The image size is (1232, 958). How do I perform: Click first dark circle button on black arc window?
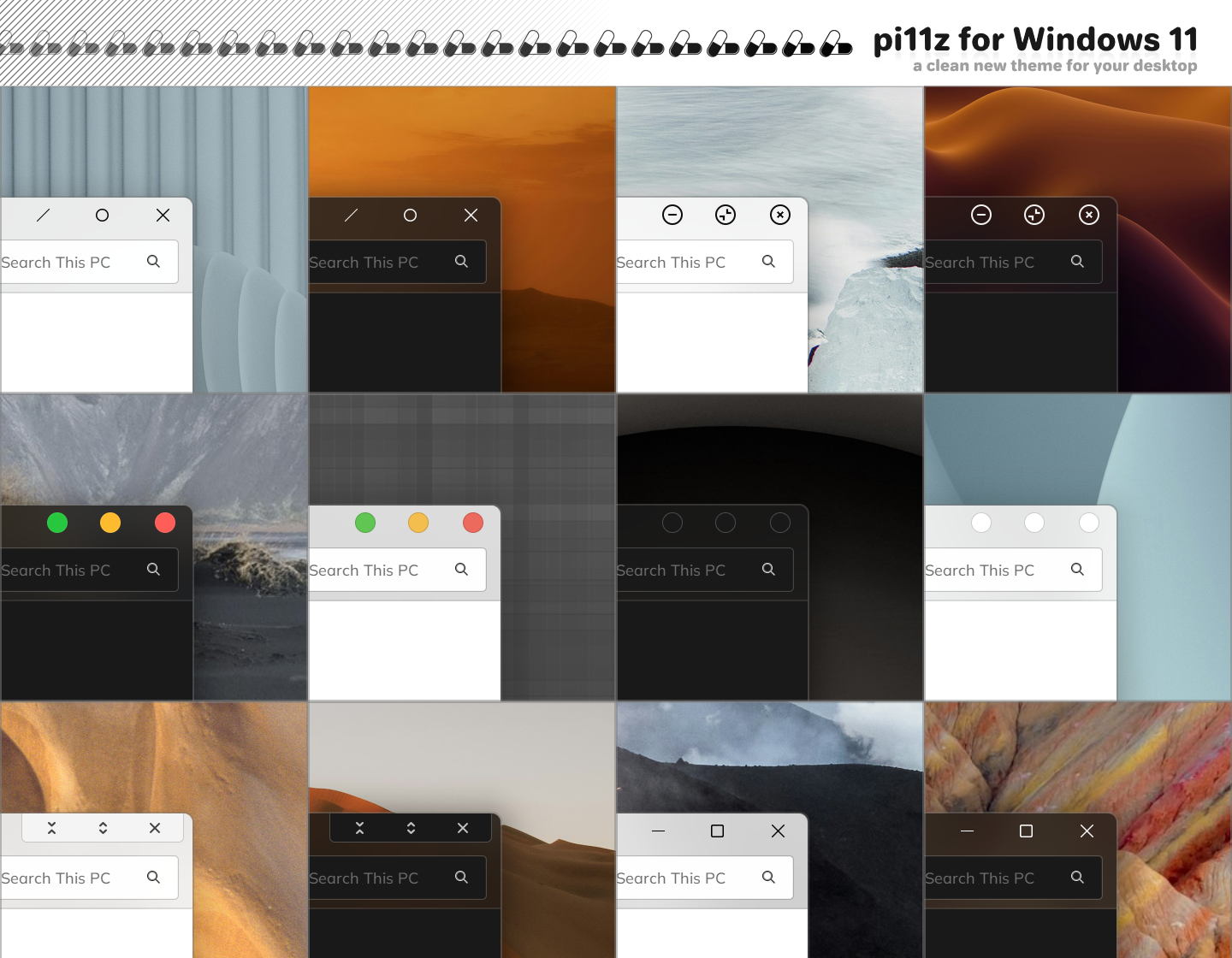[x=672, y=523]
